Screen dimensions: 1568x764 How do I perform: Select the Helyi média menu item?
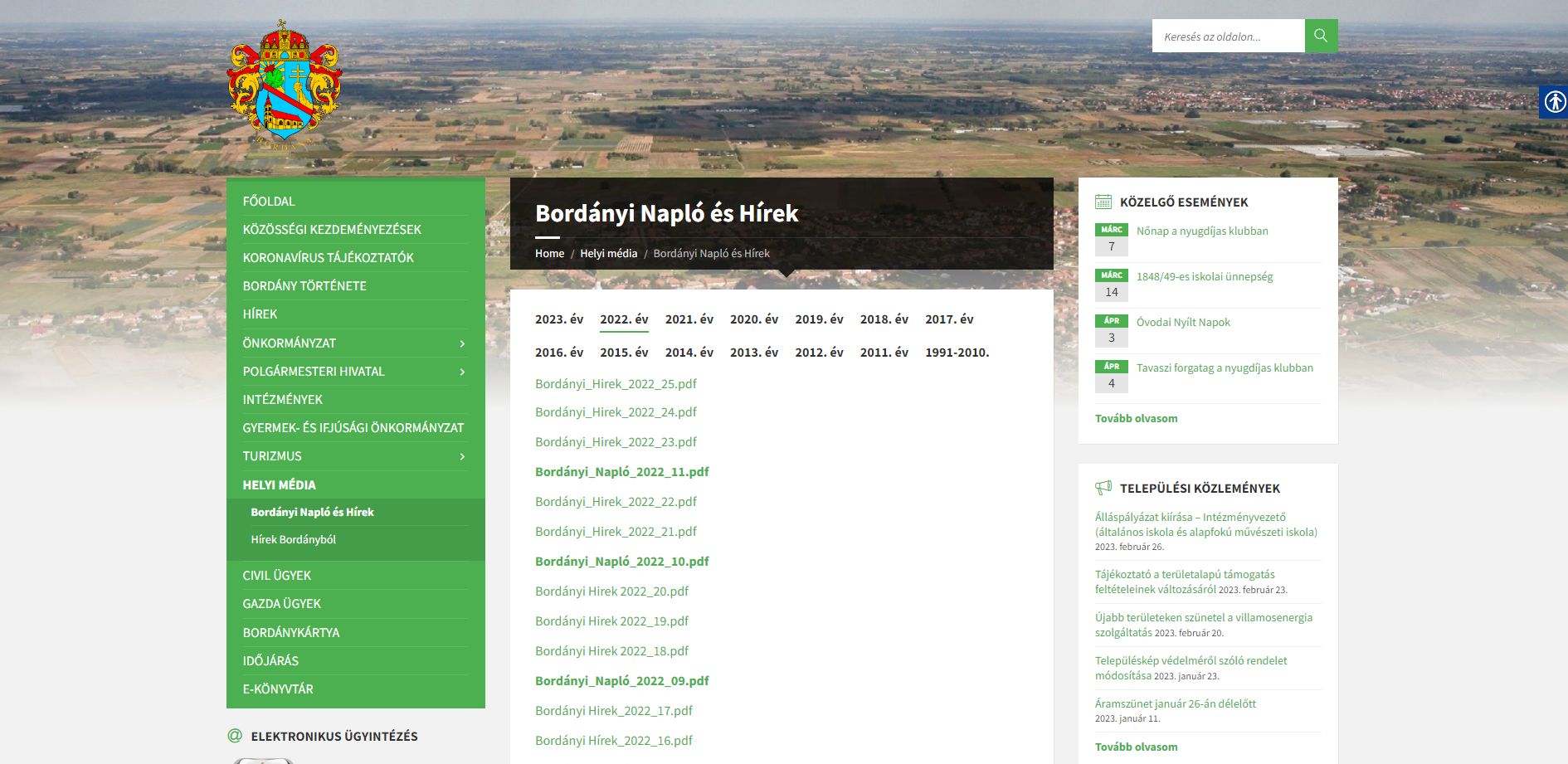tap(280, 484)
